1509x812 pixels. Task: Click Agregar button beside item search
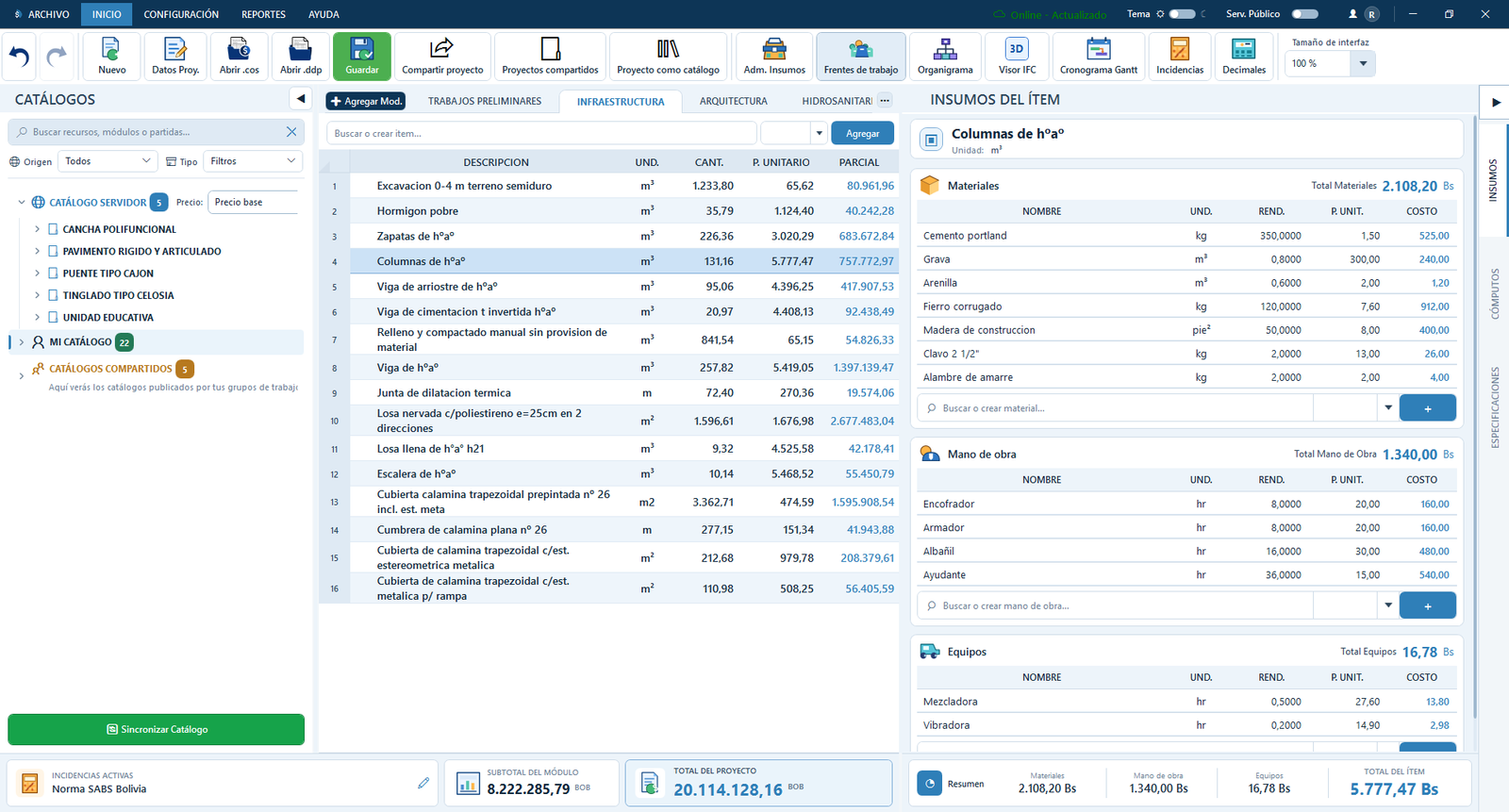click(x=862, y=133)
